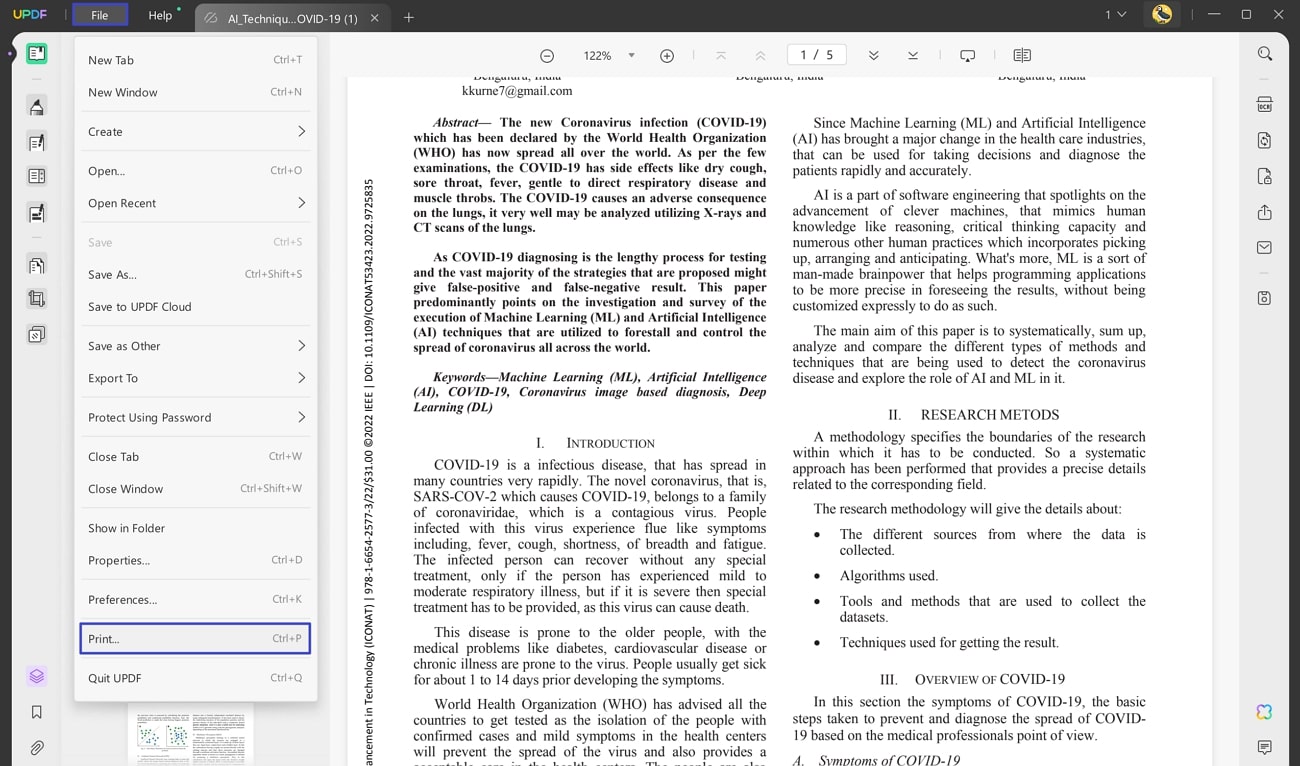This screenshot has width=1300, height=766.
Task: Start slideshow presentation mode
Action: click(967, 56)
